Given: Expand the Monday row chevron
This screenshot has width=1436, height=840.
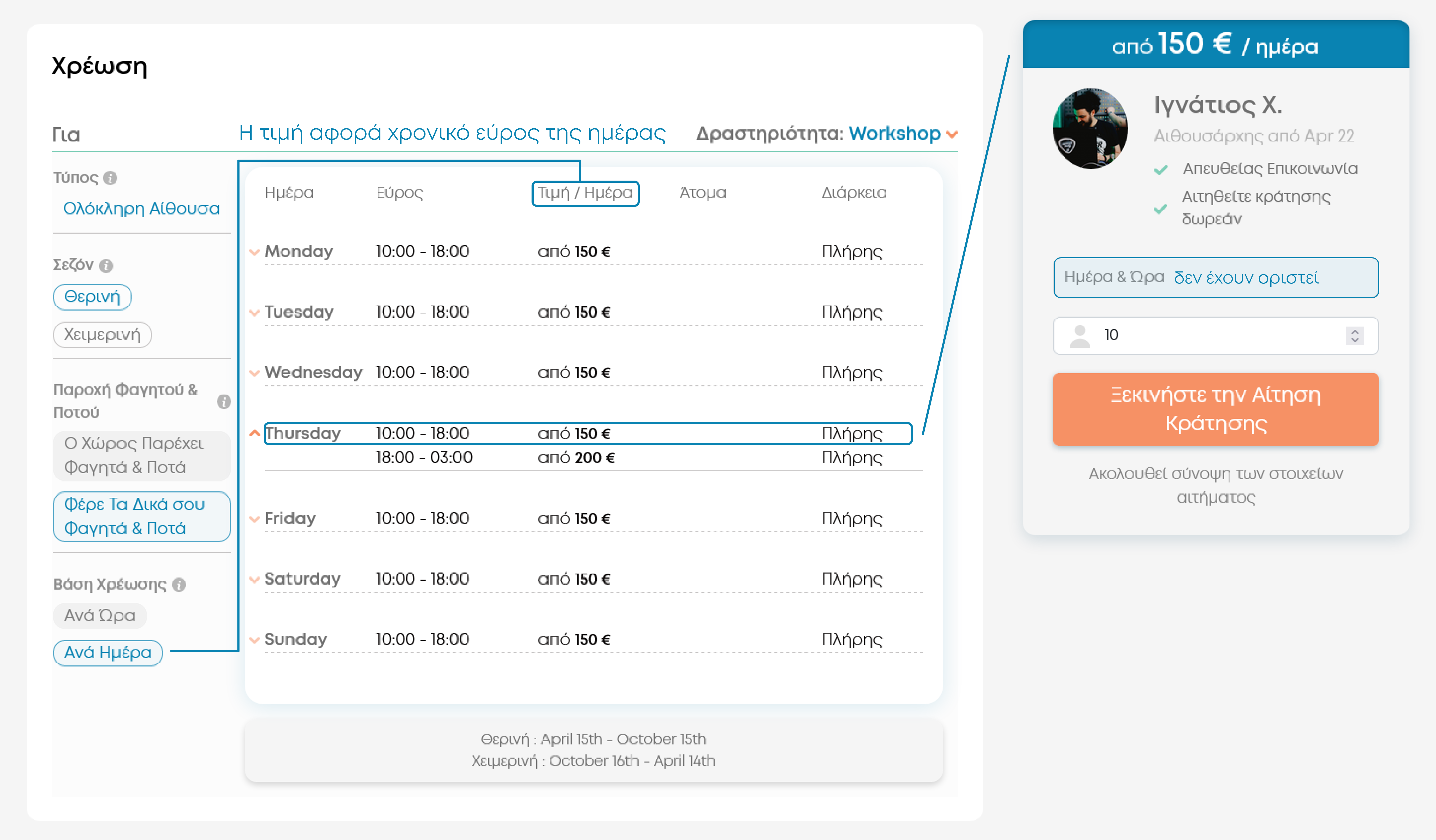Looking at the screenshot, I should (255, 252).
